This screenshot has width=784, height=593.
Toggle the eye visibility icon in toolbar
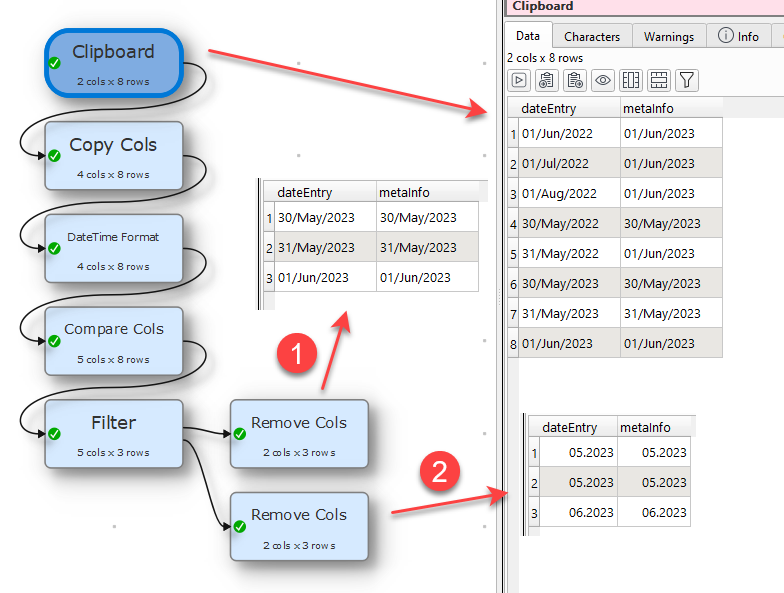tap(603, 80)
